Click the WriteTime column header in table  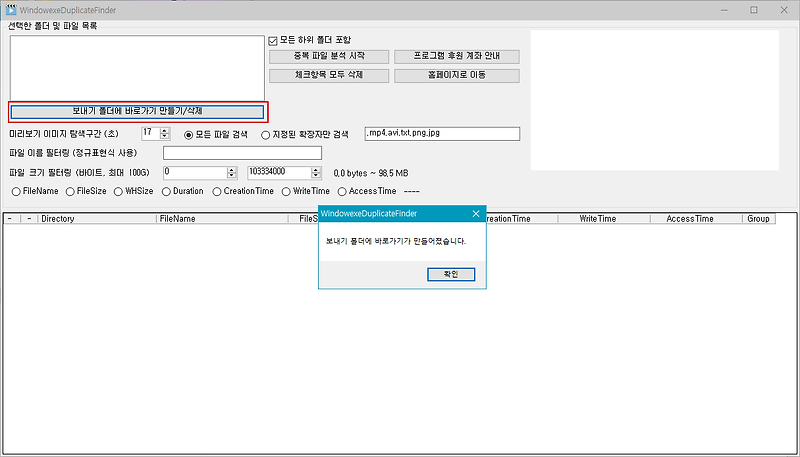604,219
